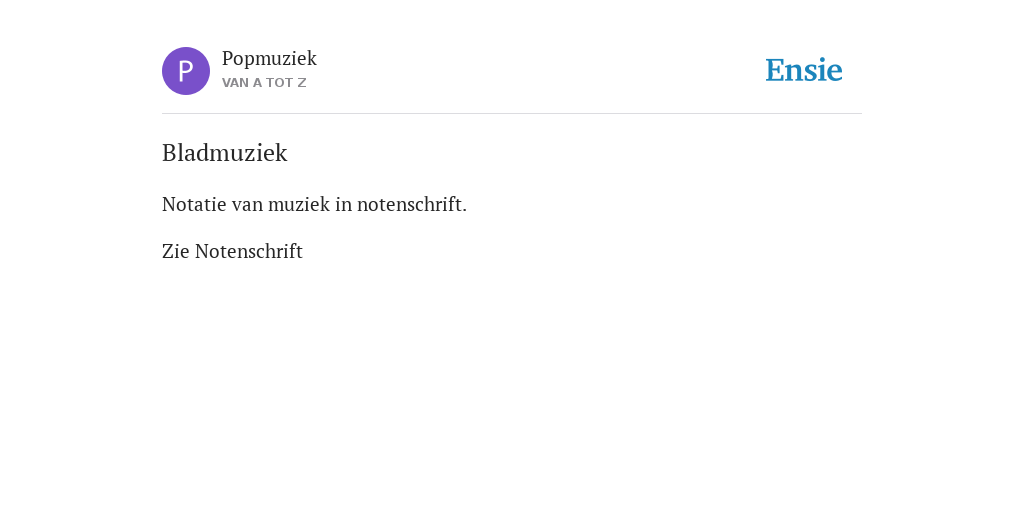
Task: Click the Bladmuziek heading
Action: click(225, 153)
